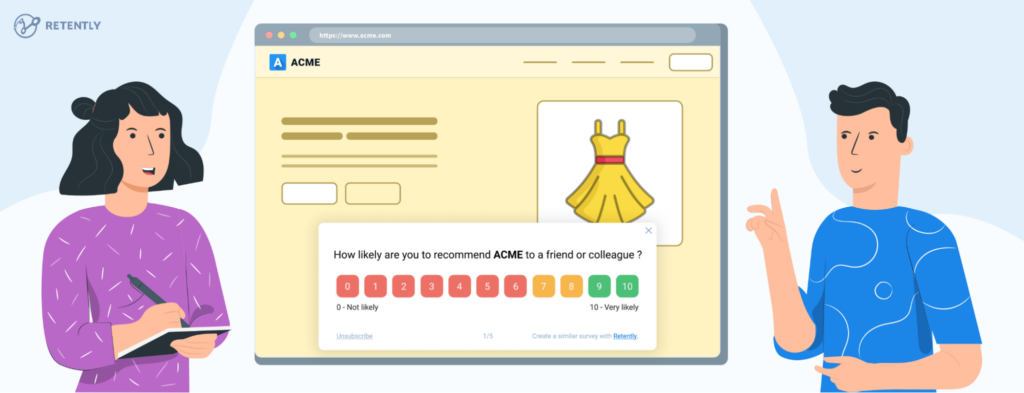Pick score 4 in the survey

(460, 286)
